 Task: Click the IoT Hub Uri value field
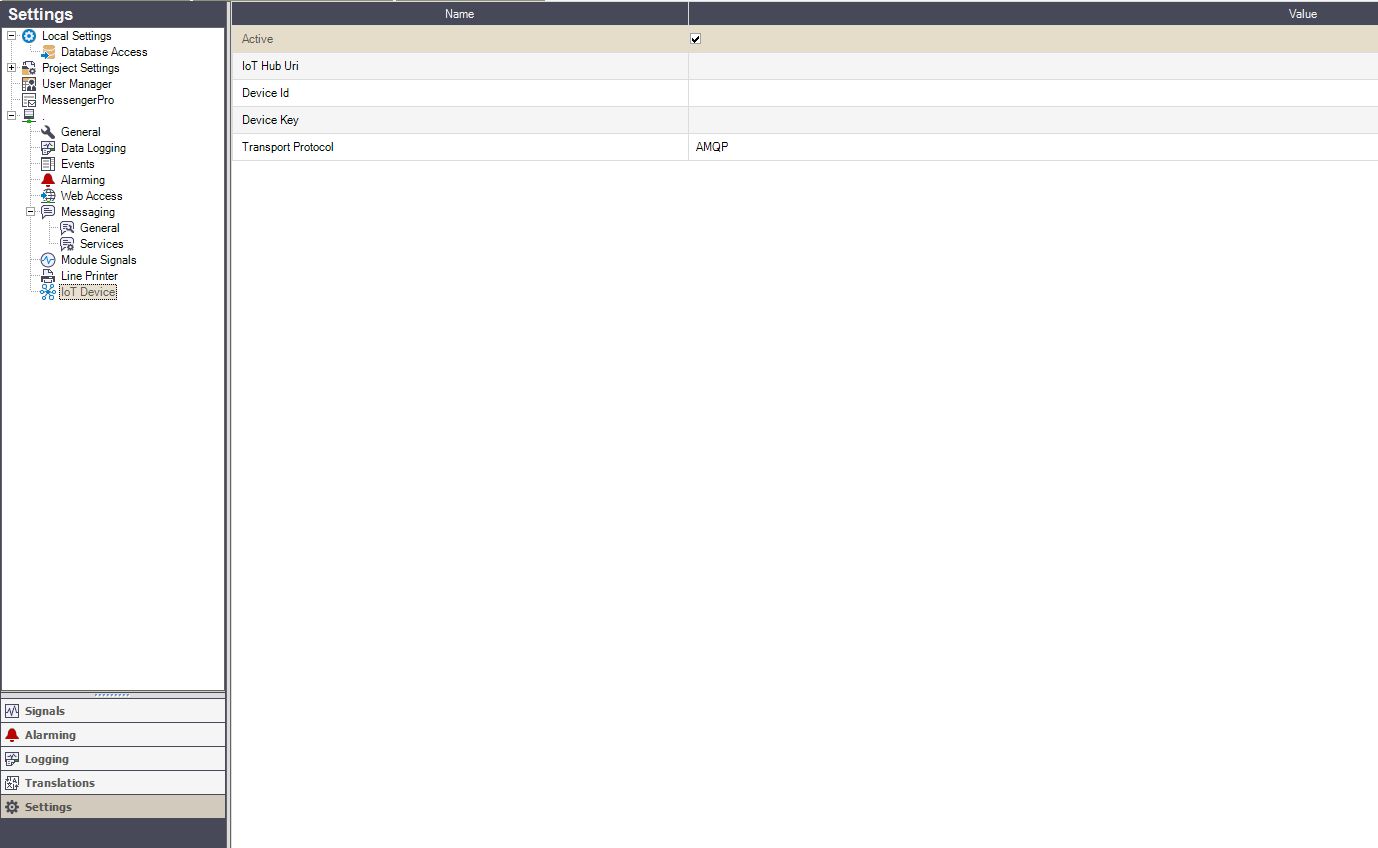point(1033,66)
